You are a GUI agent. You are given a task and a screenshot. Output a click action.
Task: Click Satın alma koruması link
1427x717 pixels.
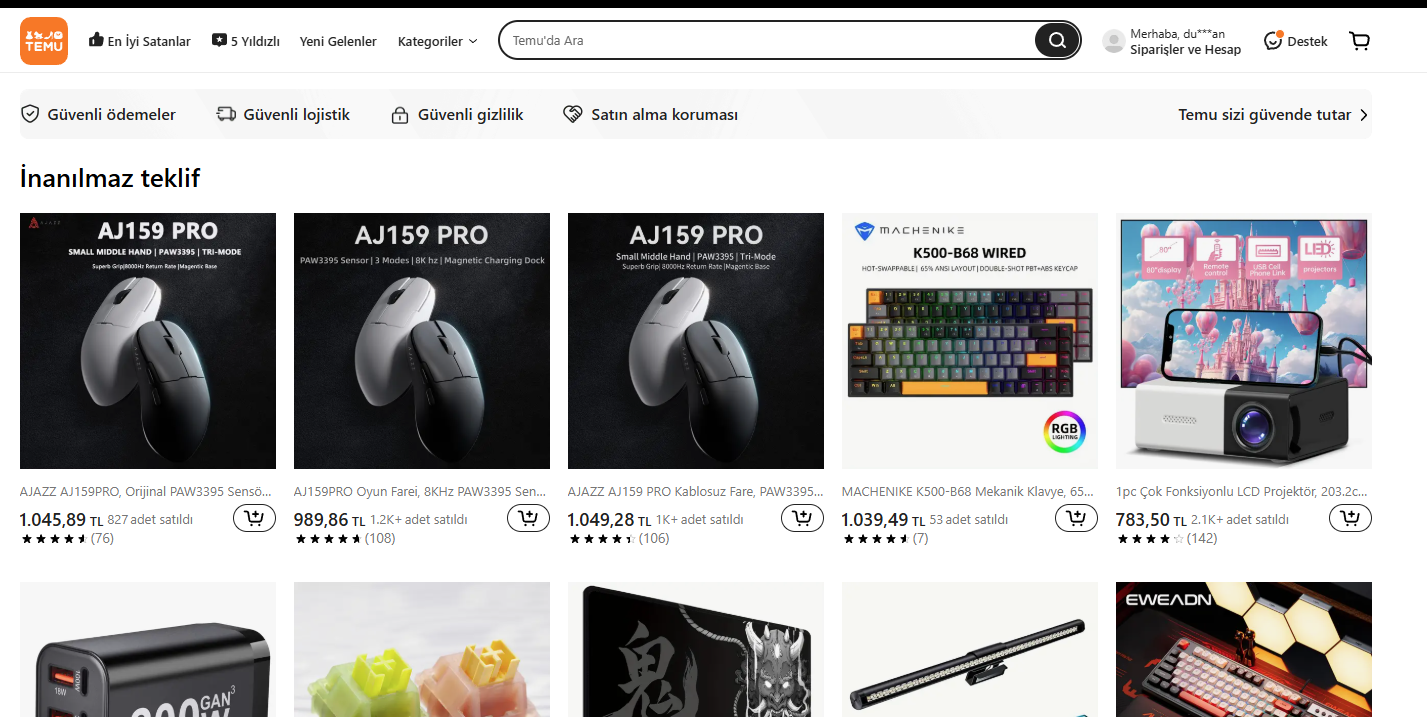651,115
